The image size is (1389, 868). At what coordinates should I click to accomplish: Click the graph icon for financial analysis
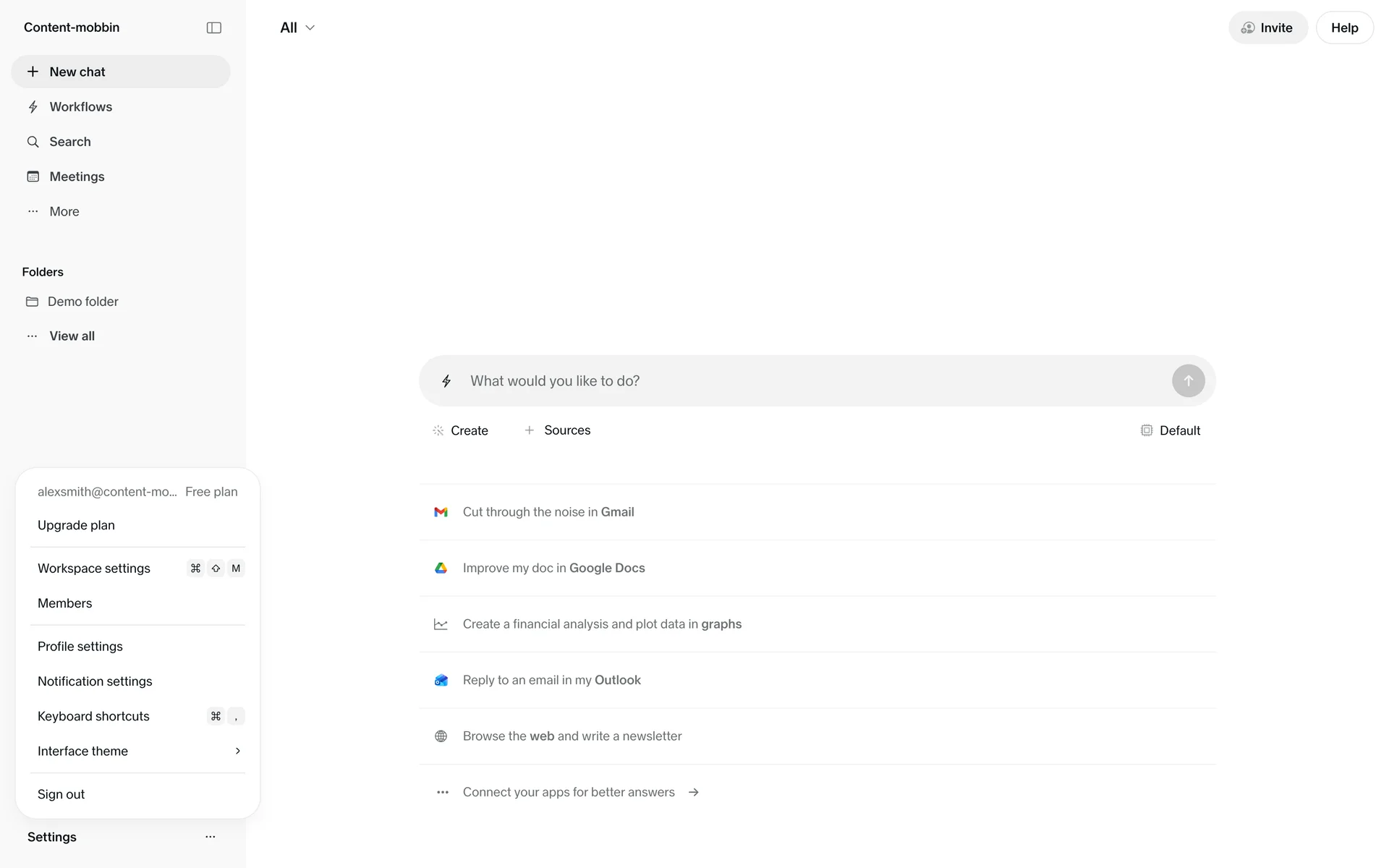click(441, 624)
